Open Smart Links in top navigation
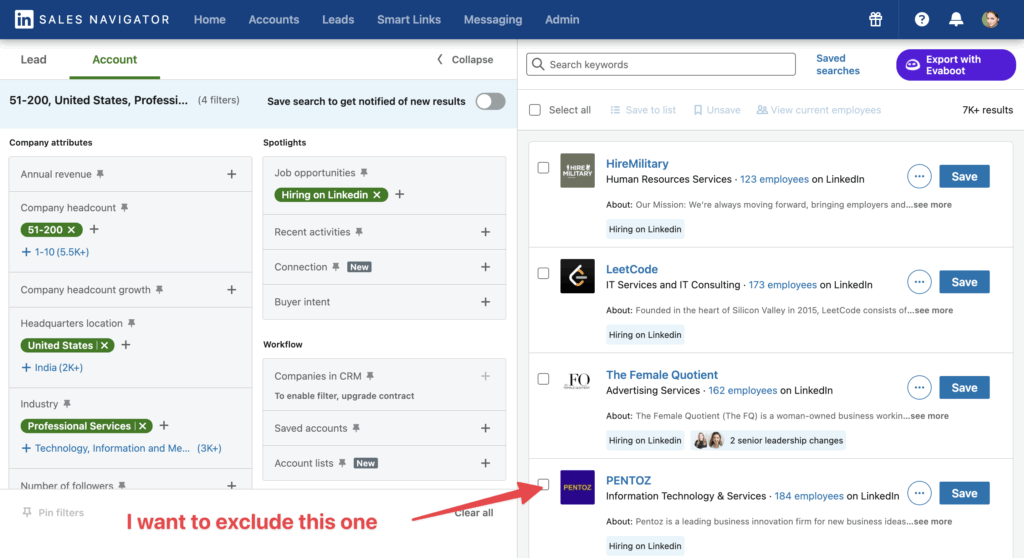 click(409, 20)
